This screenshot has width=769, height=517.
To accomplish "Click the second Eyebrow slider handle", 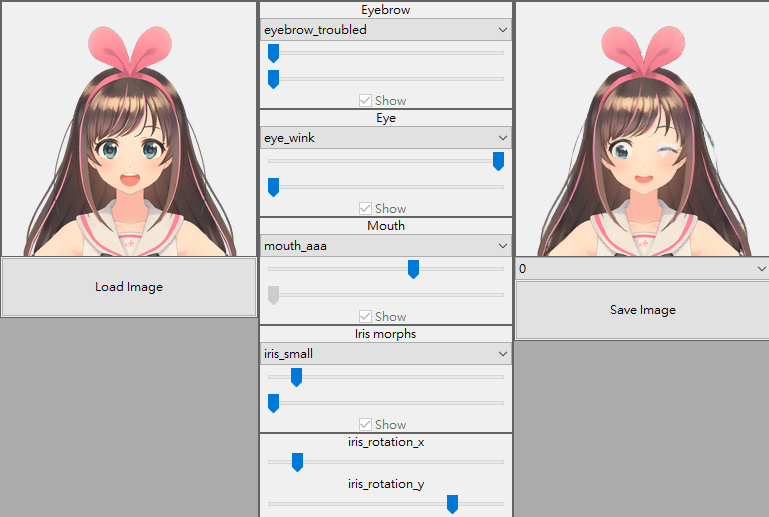I will (x=274, y=79).
